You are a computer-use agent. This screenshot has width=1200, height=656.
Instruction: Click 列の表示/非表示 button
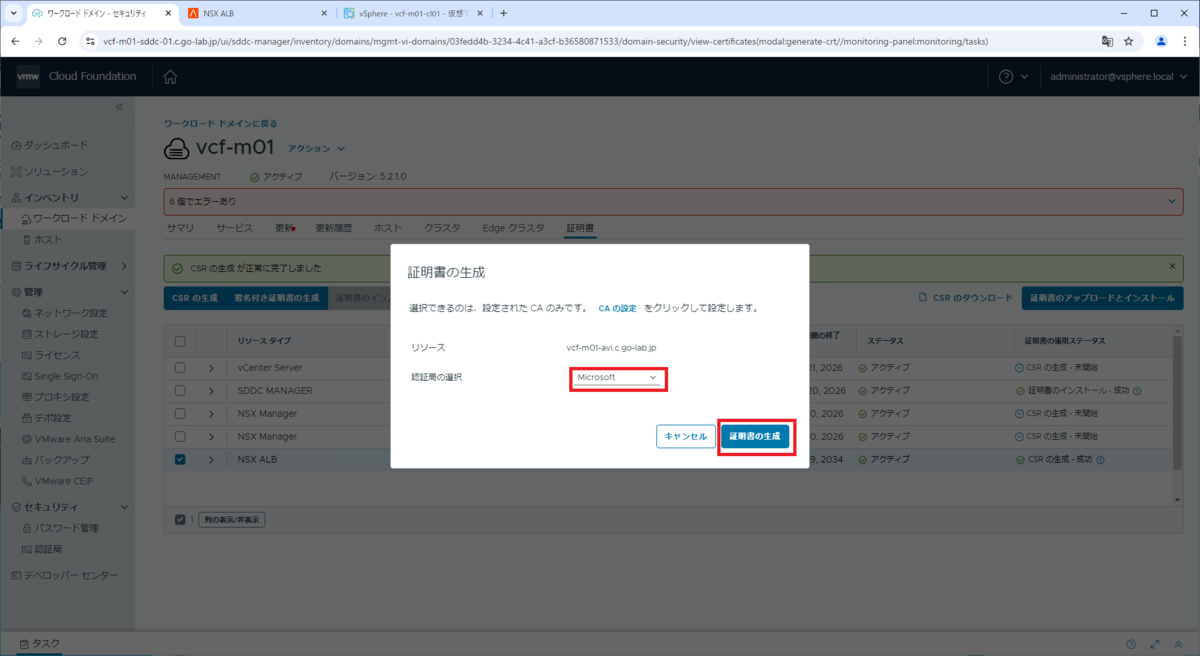point(232,520)
